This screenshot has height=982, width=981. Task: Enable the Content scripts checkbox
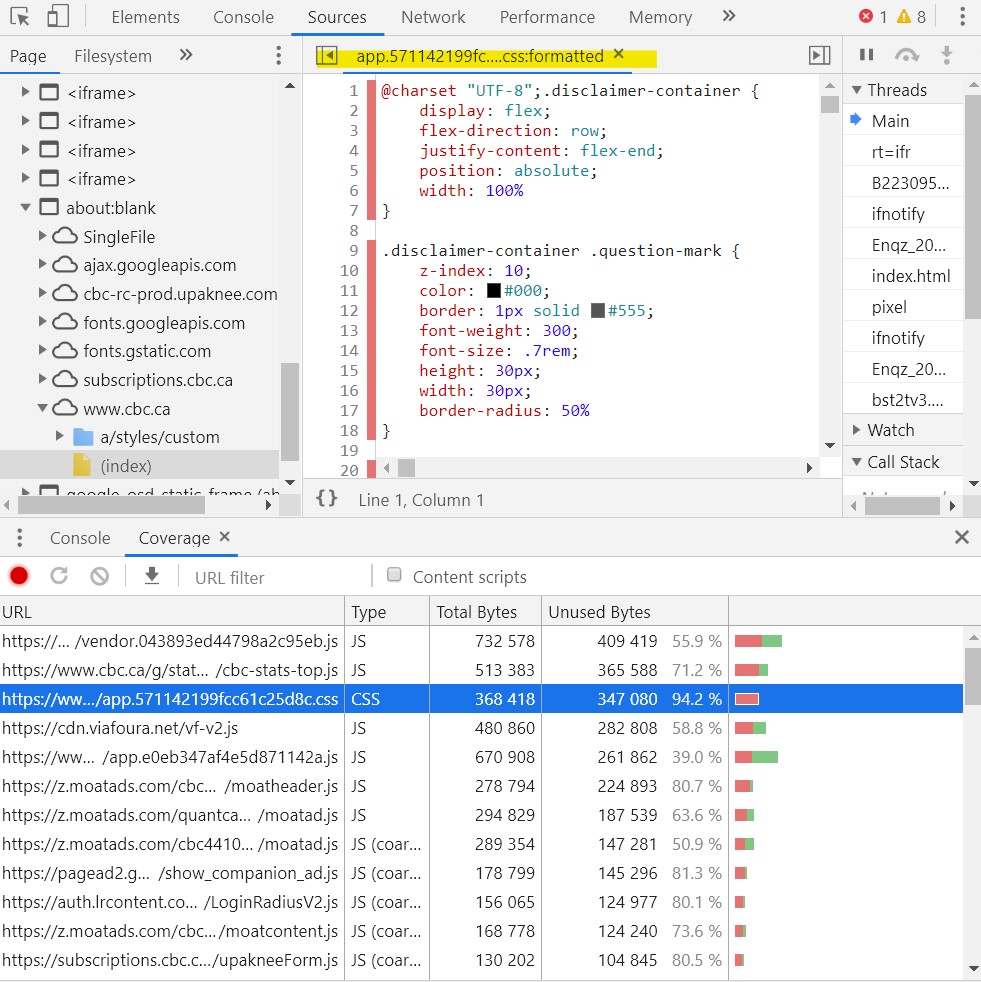(394, 575)
